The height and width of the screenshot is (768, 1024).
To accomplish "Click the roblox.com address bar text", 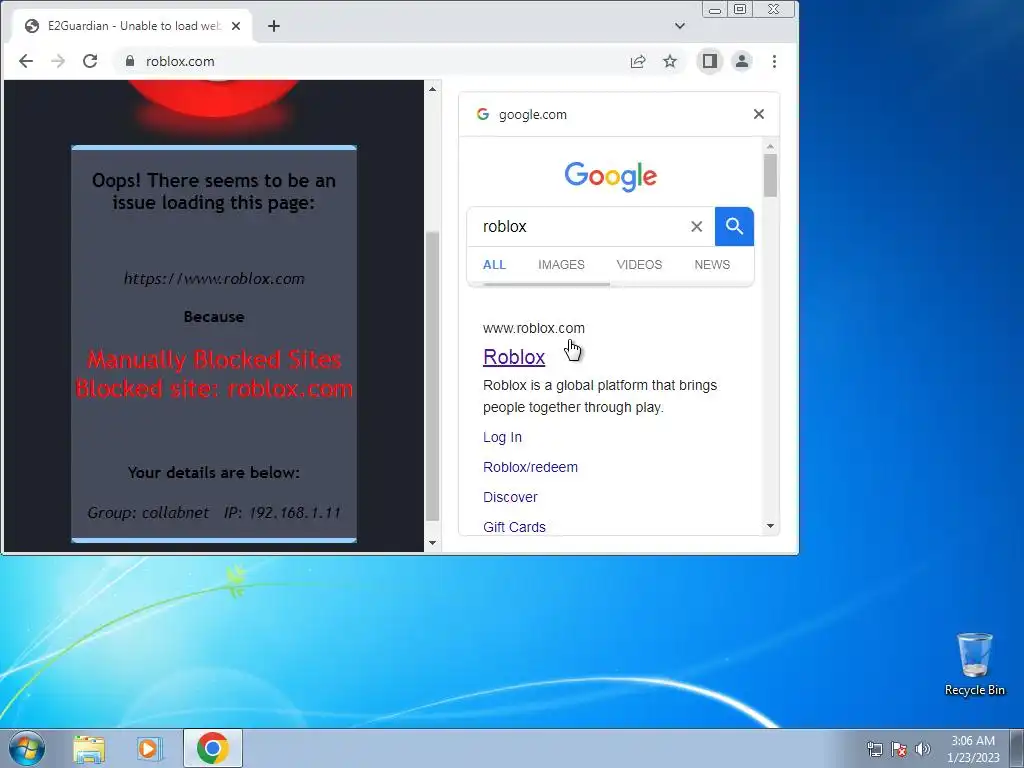I will 180,61.
